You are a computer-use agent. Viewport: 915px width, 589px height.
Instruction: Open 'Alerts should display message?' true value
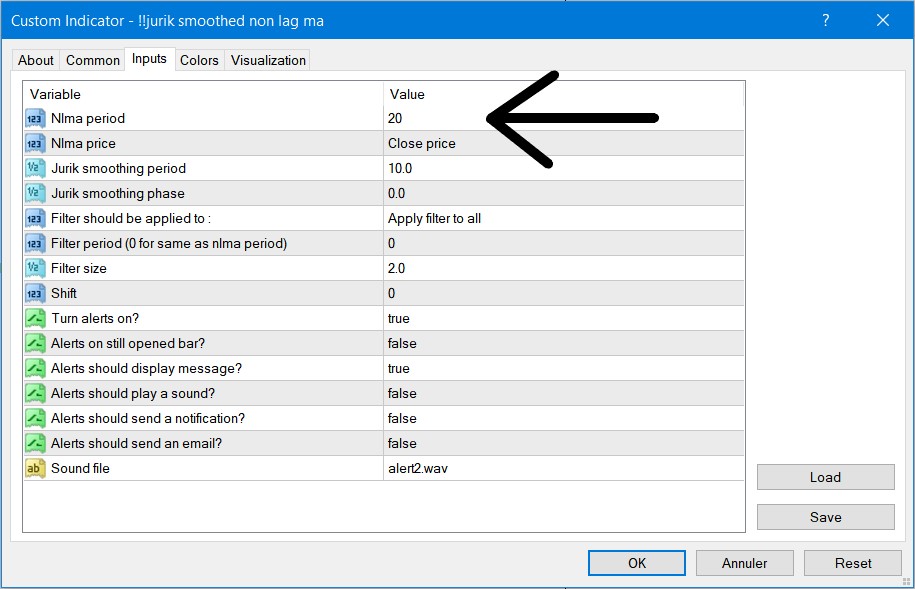point(564,368)
